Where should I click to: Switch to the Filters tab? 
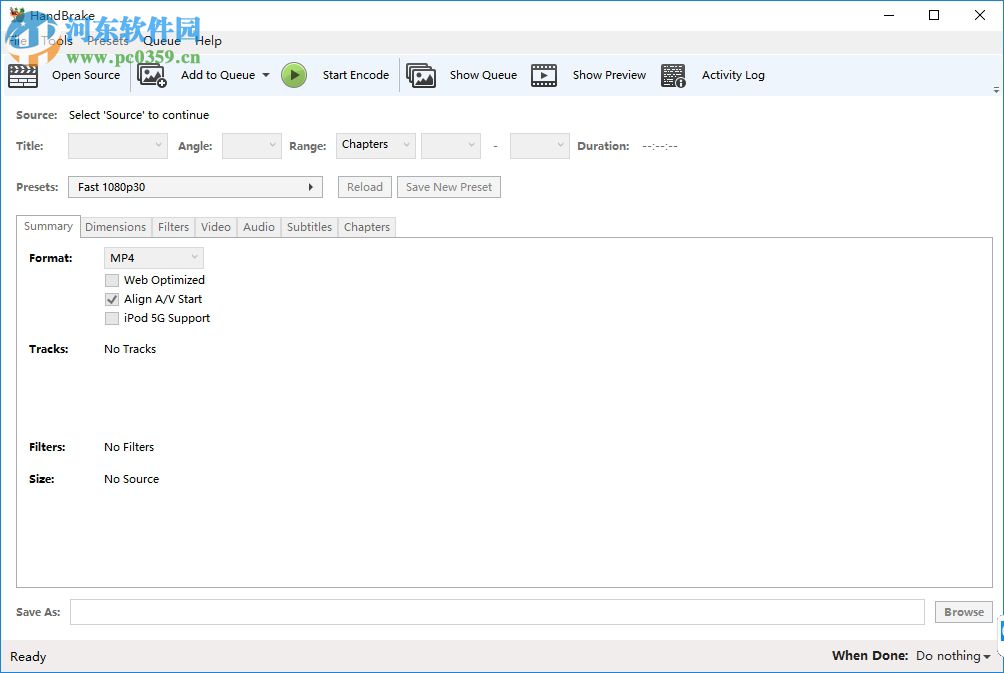174,227
